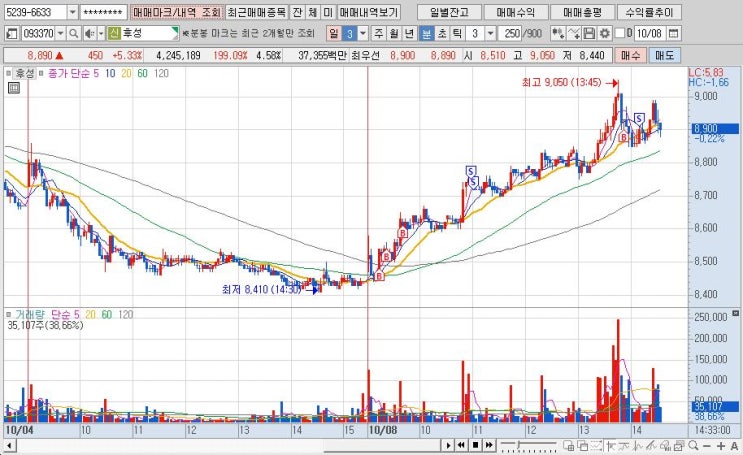
Task: Click the green 신 badge next to 후성
Action: point(114,33)
